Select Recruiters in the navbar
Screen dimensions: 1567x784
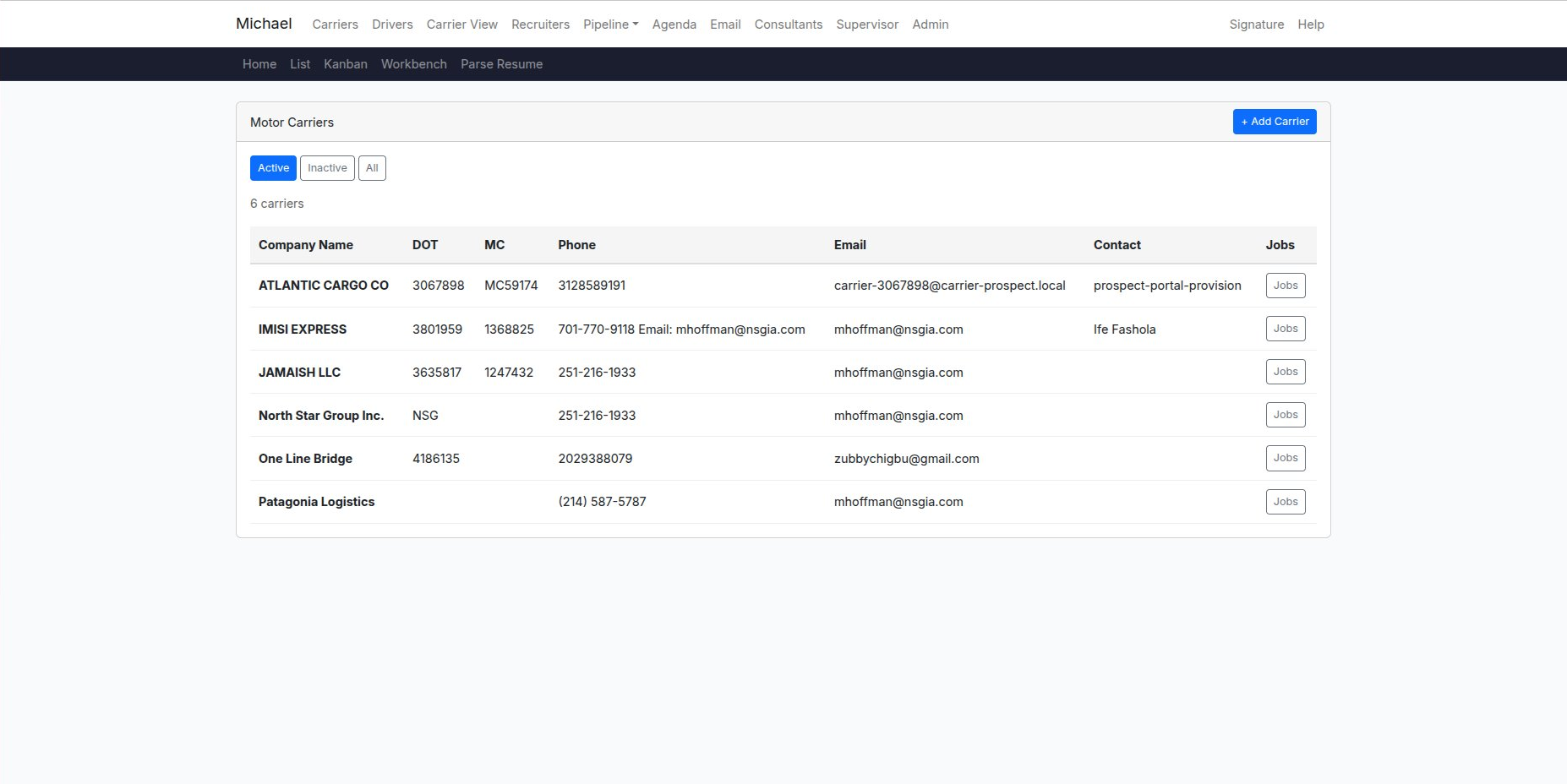[540, 24]
